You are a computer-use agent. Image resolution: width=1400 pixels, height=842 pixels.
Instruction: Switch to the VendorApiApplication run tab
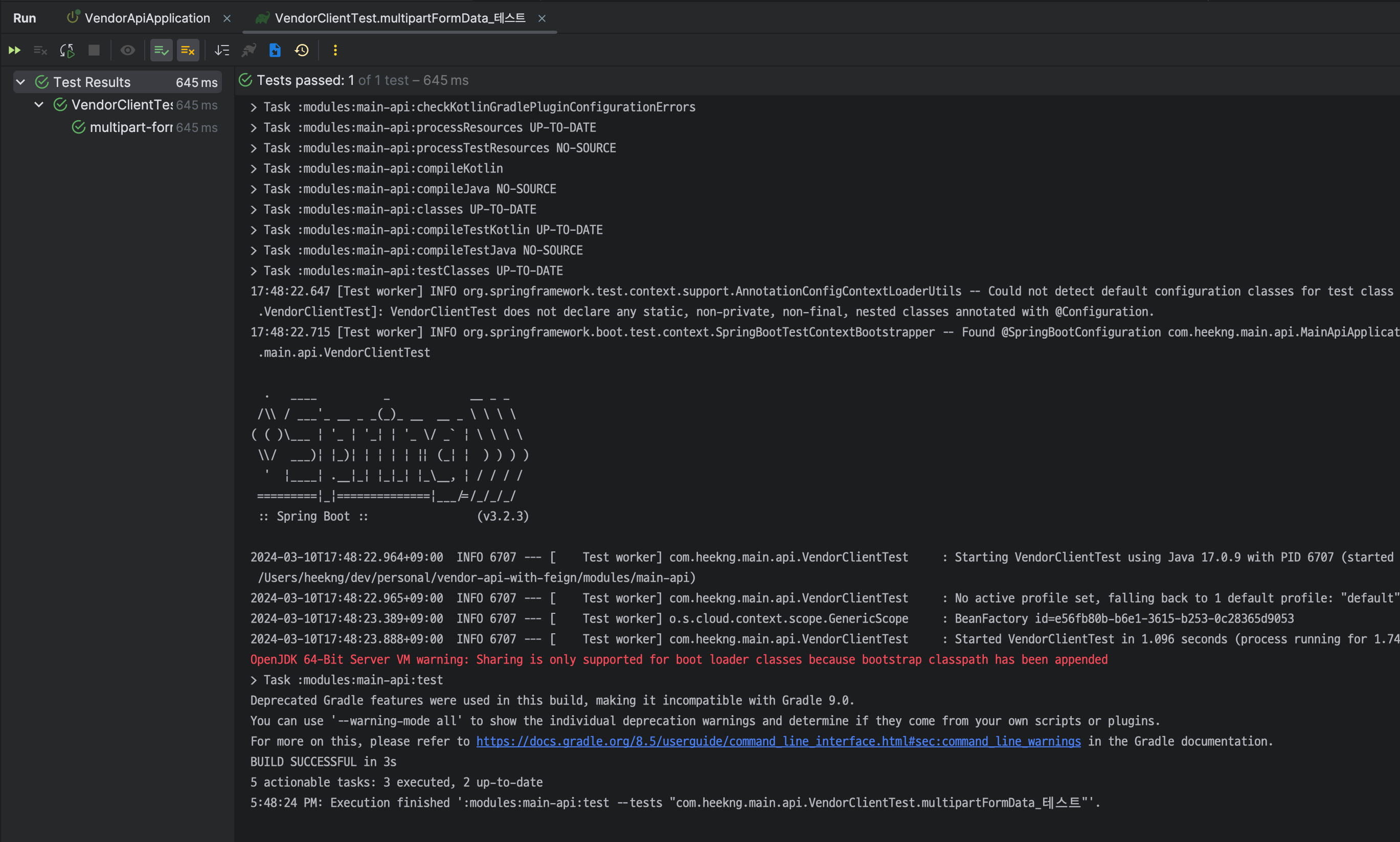147,18
